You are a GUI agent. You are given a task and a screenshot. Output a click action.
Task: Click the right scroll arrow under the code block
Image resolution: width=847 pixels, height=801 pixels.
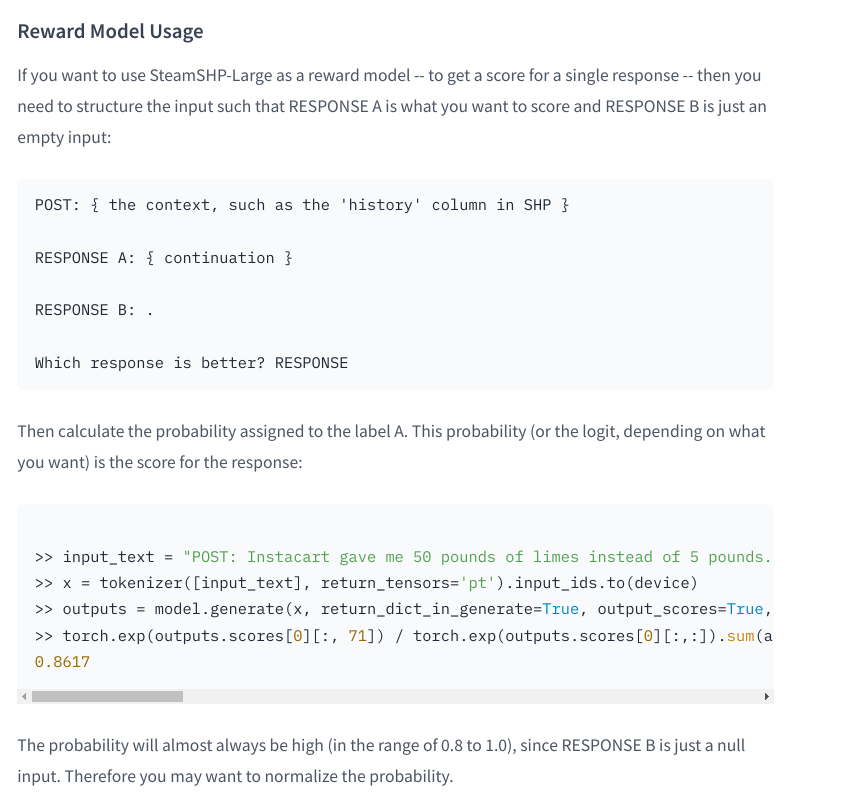pyautogui.click(x=767, y=696)
